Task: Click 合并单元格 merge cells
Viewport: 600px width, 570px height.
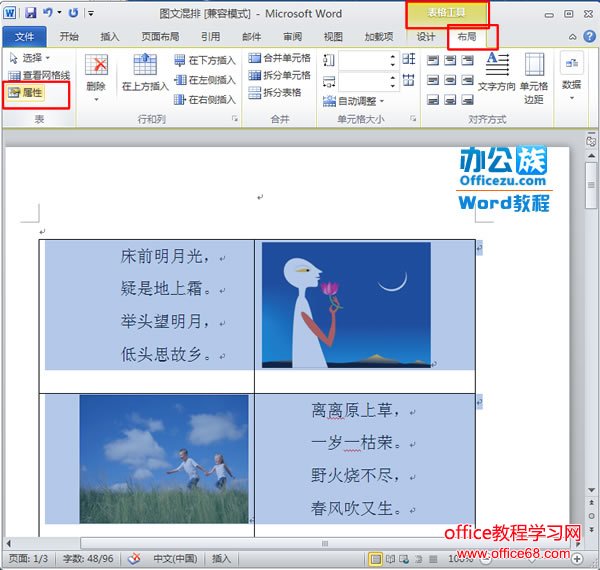Action: click(279, 58)
